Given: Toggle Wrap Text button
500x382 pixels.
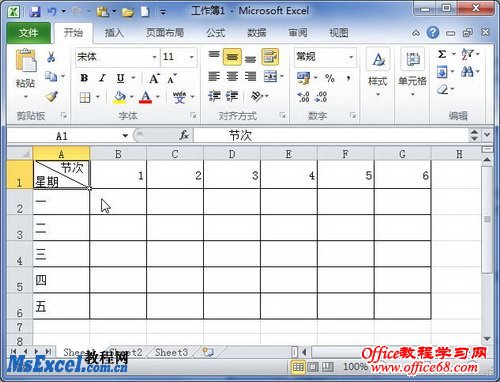Looking at the screenshot, I should (x=270, y=57).
